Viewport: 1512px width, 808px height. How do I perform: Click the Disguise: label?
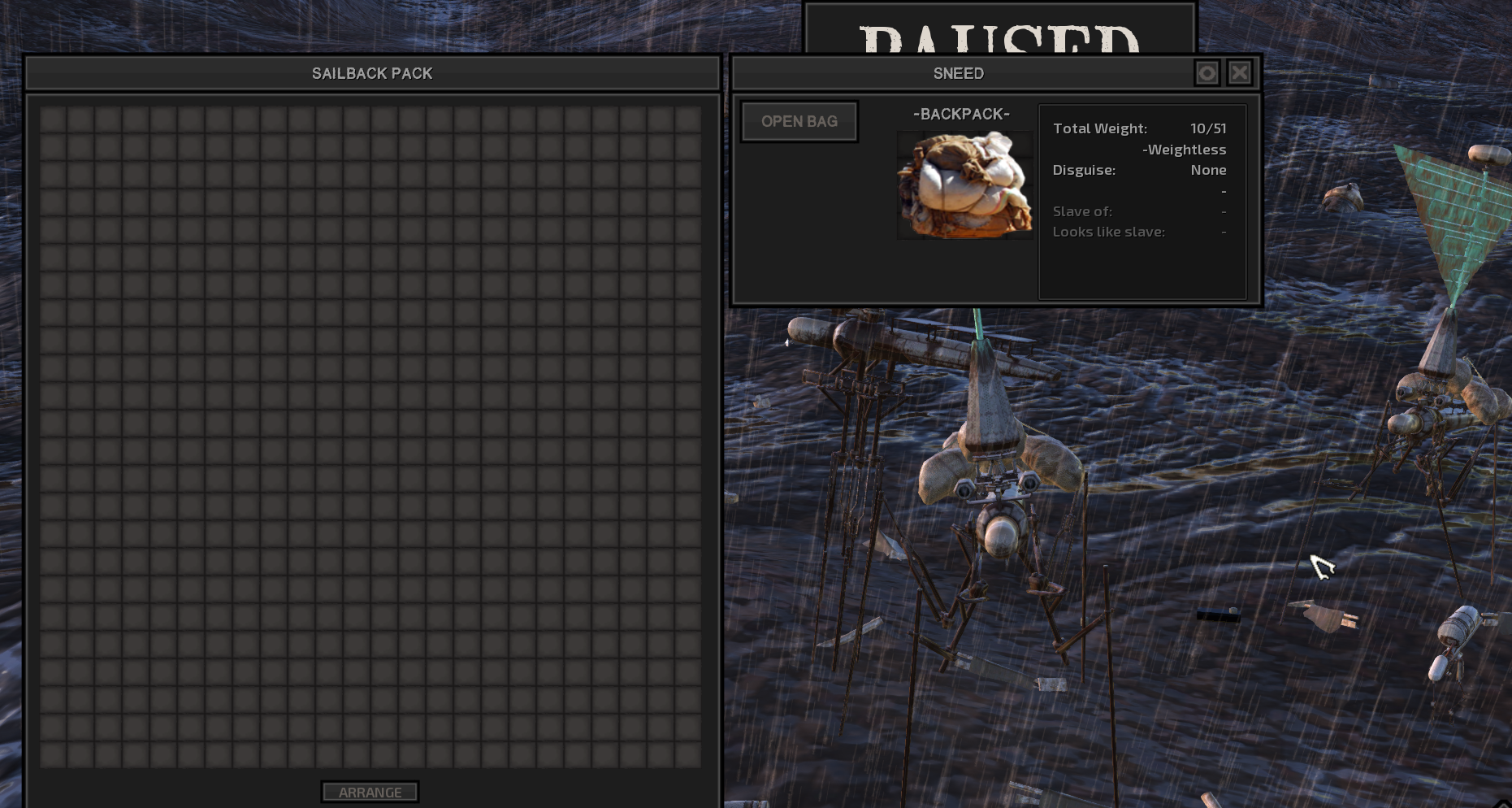(1084, 170)
